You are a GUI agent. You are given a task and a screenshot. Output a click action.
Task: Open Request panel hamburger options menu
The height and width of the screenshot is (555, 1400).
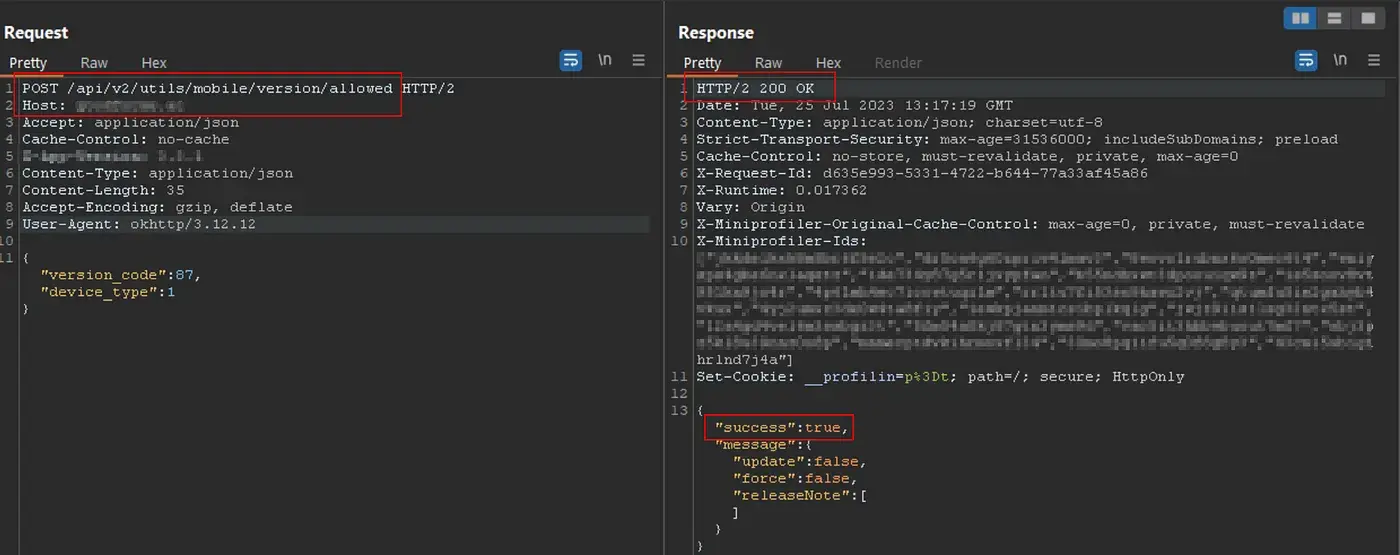[x=639, y=61]
